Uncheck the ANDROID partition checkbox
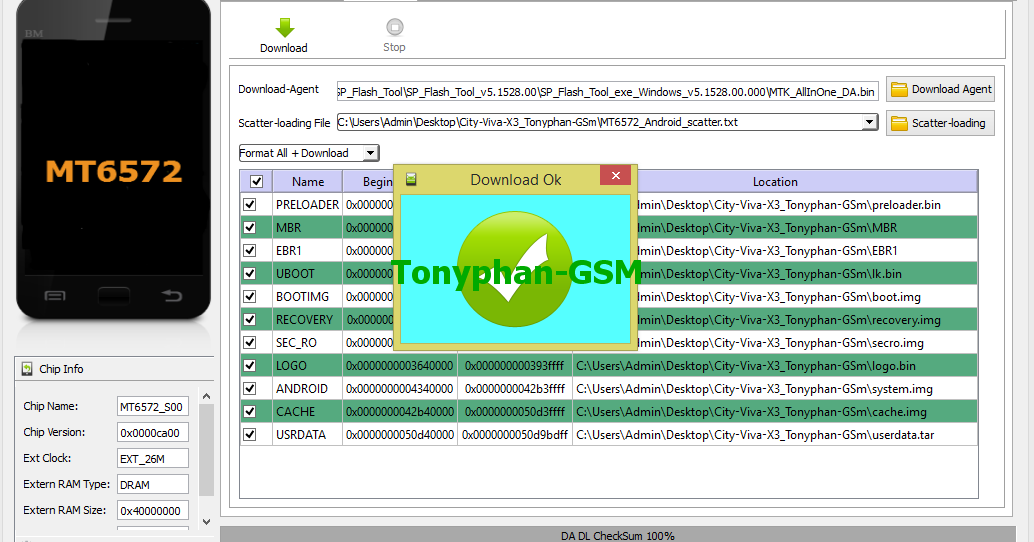1034x542 pixels. (x=249, y=388)
